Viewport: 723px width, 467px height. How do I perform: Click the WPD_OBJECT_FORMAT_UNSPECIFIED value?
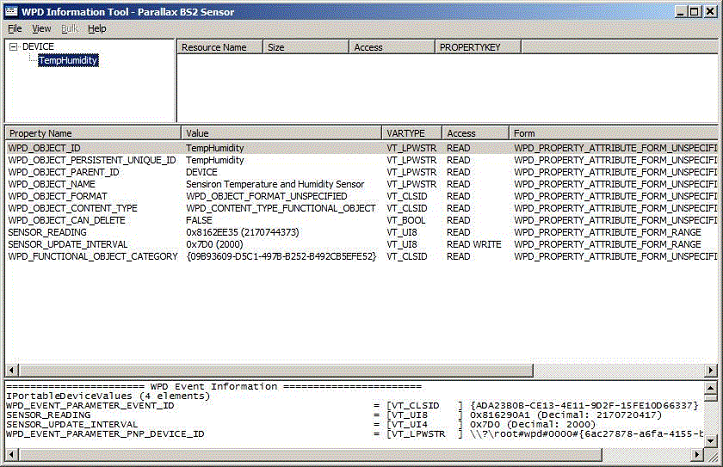(267, 196)
